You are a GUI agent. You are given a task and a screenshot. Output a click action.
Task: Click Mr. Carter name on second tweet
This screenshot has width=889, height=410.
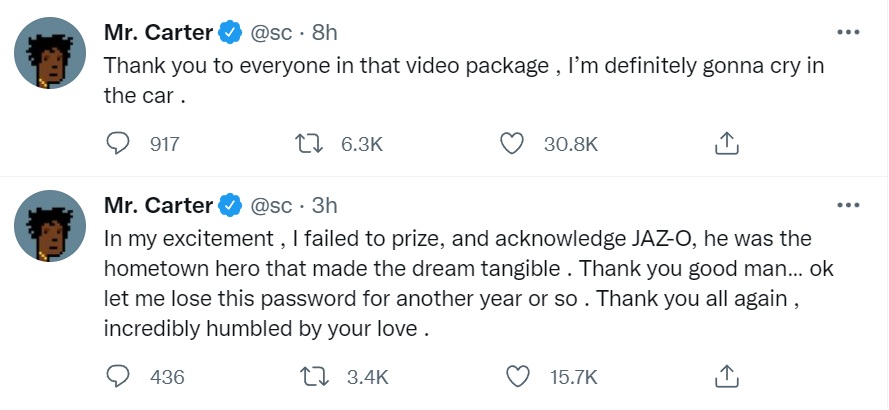pos(158,206)
